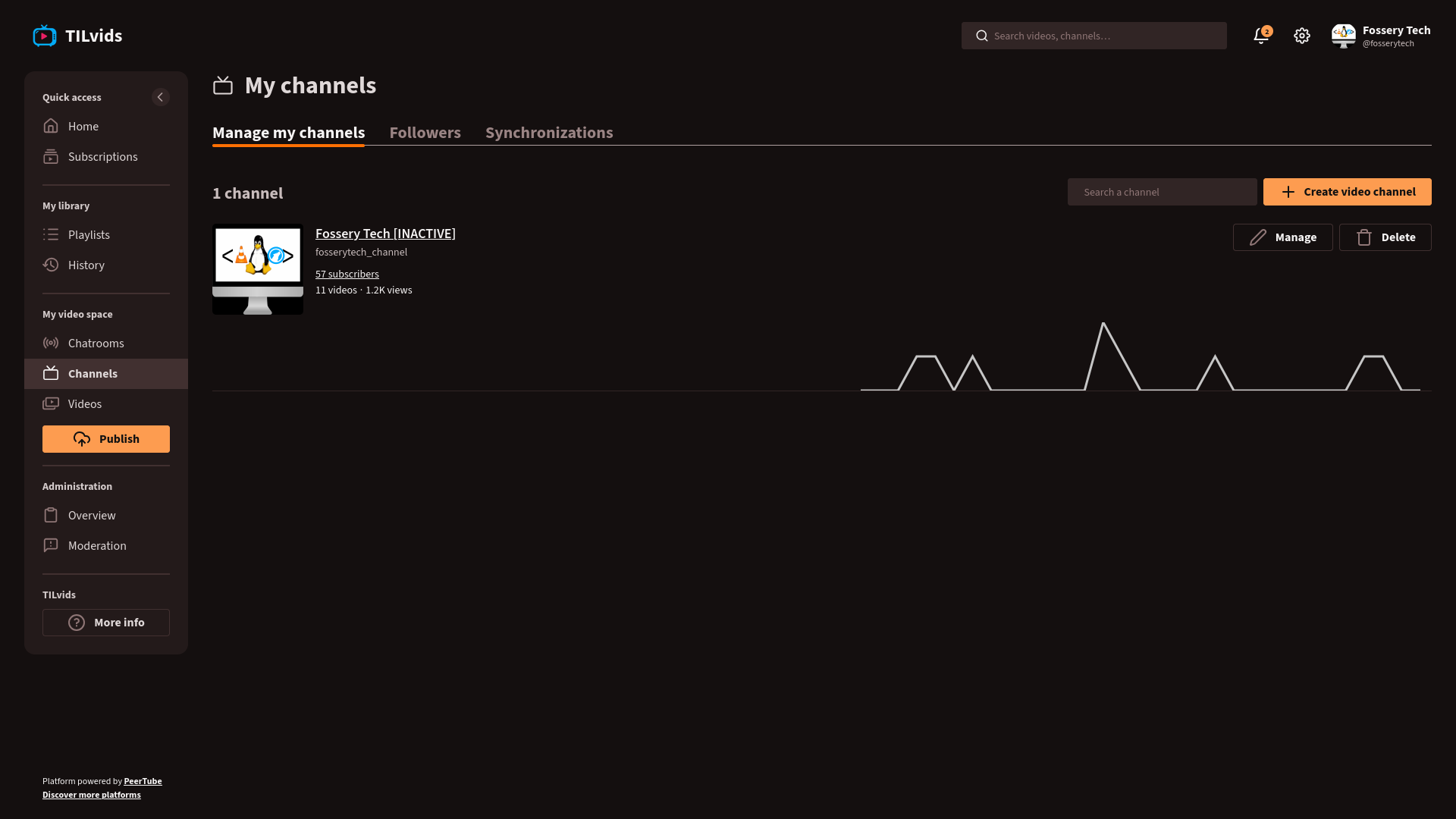The image size is (1456, 819).
Task: Click the trash icon on Delete
Action: coord(1364,237)
